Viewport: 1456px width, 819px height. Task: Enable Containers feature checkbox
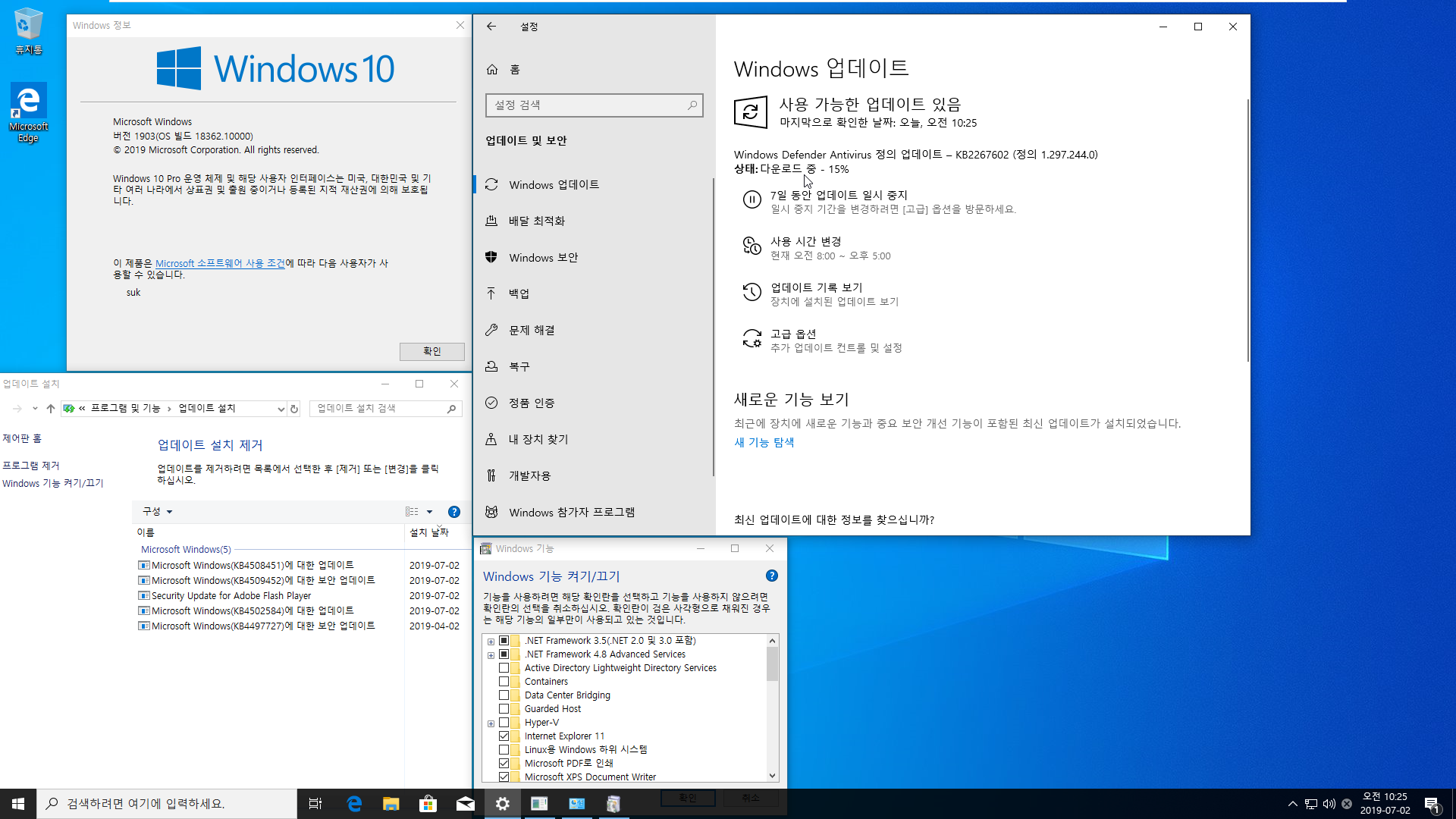click(504, 682)
